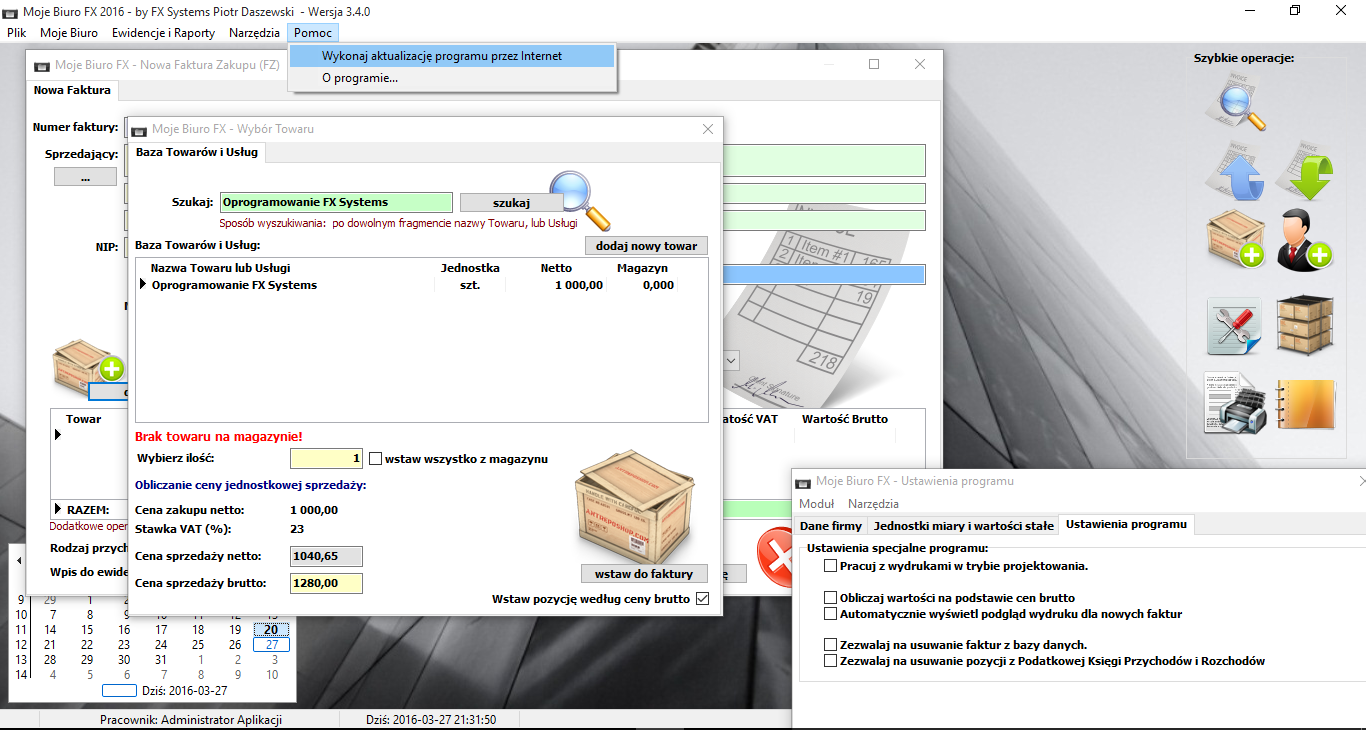This screenshot has height=730, width=1366.
Task: Click 'Cena sprzedaży netto' field
Action: (x=326, y=556)
